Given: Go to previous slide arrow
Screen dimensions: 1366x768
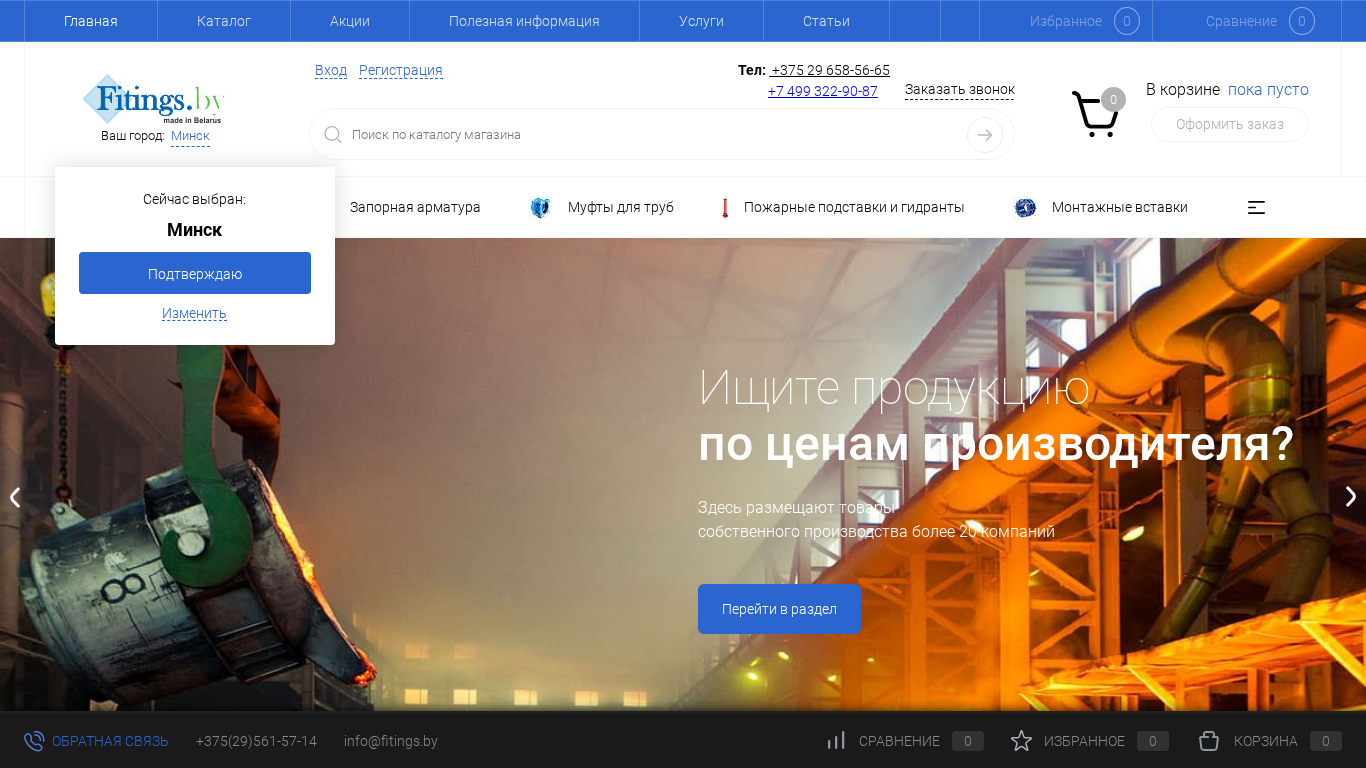Looking at the screenshot, I should click(15, 497).
